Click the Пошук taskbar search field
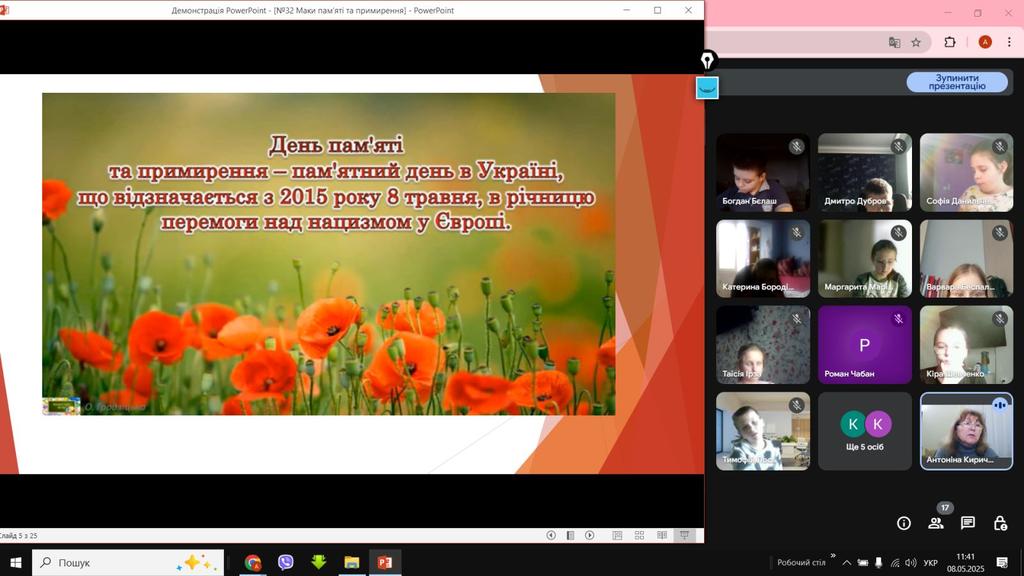 [x=115, y=563]
